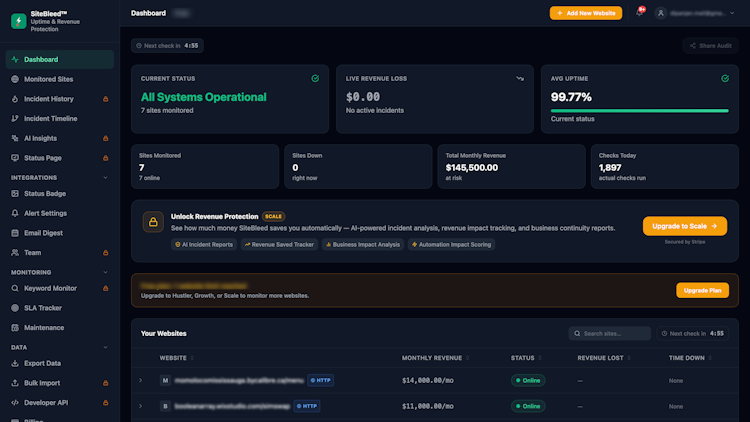The image size is (750, 422).
Task: Click lock icon beside Keyword Monitor
Action: coord(106,288)
